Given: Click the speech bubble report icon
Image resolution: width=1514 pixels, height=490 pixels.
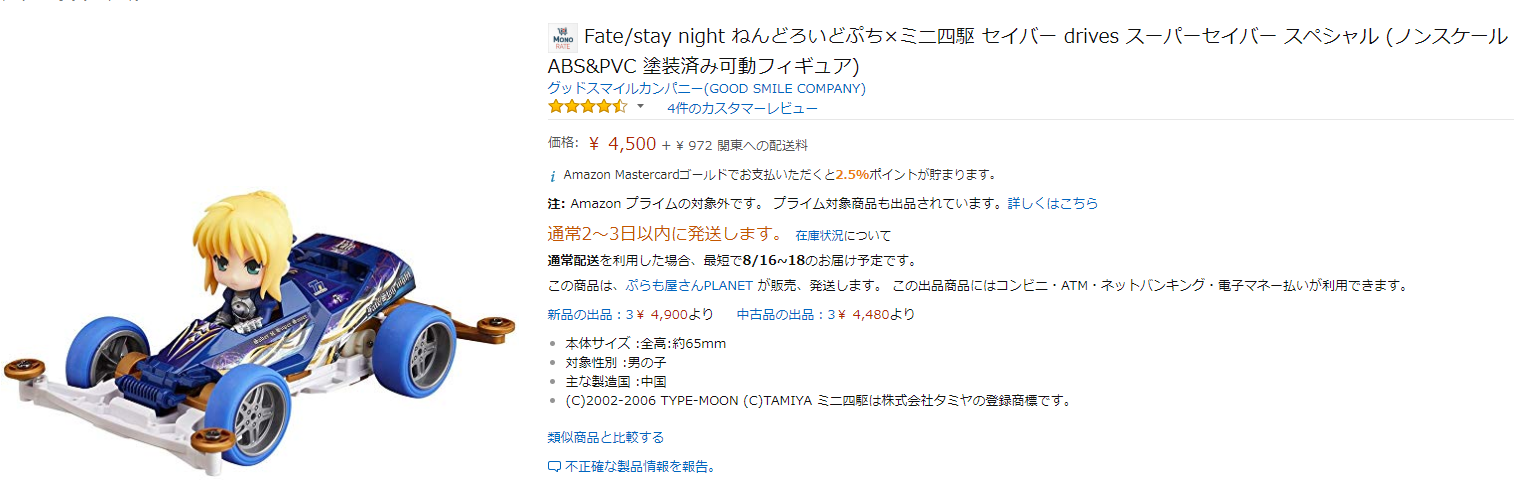Looking at the screenshot, I should [x=554, y=467].
